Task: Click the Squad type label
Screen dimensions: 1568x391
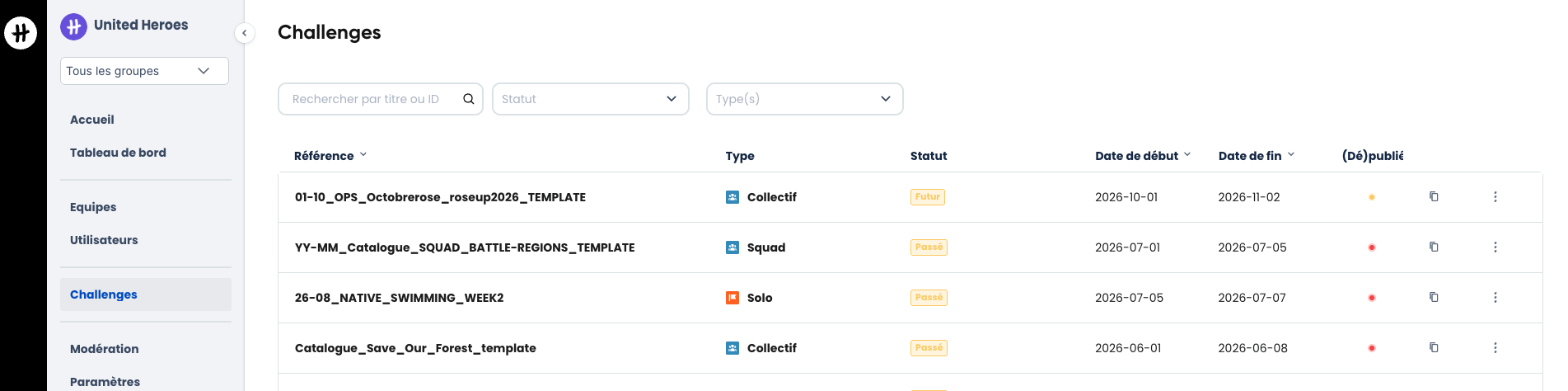Action: coord(766,247)
